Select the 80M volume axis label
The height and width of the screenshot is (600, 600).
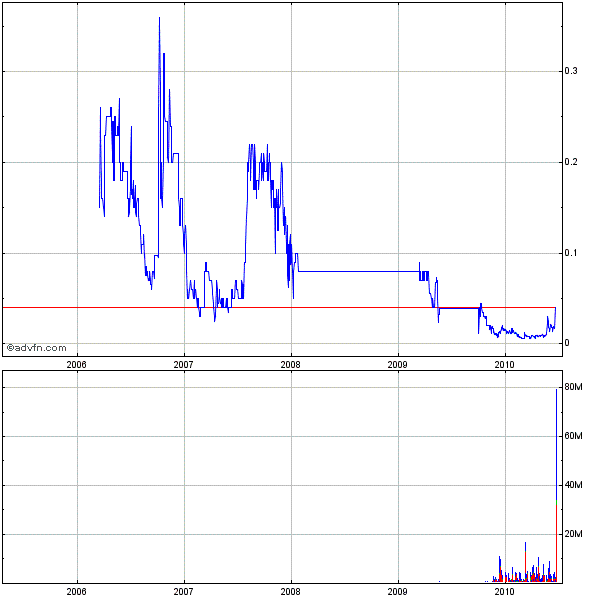tap(573, 387)
